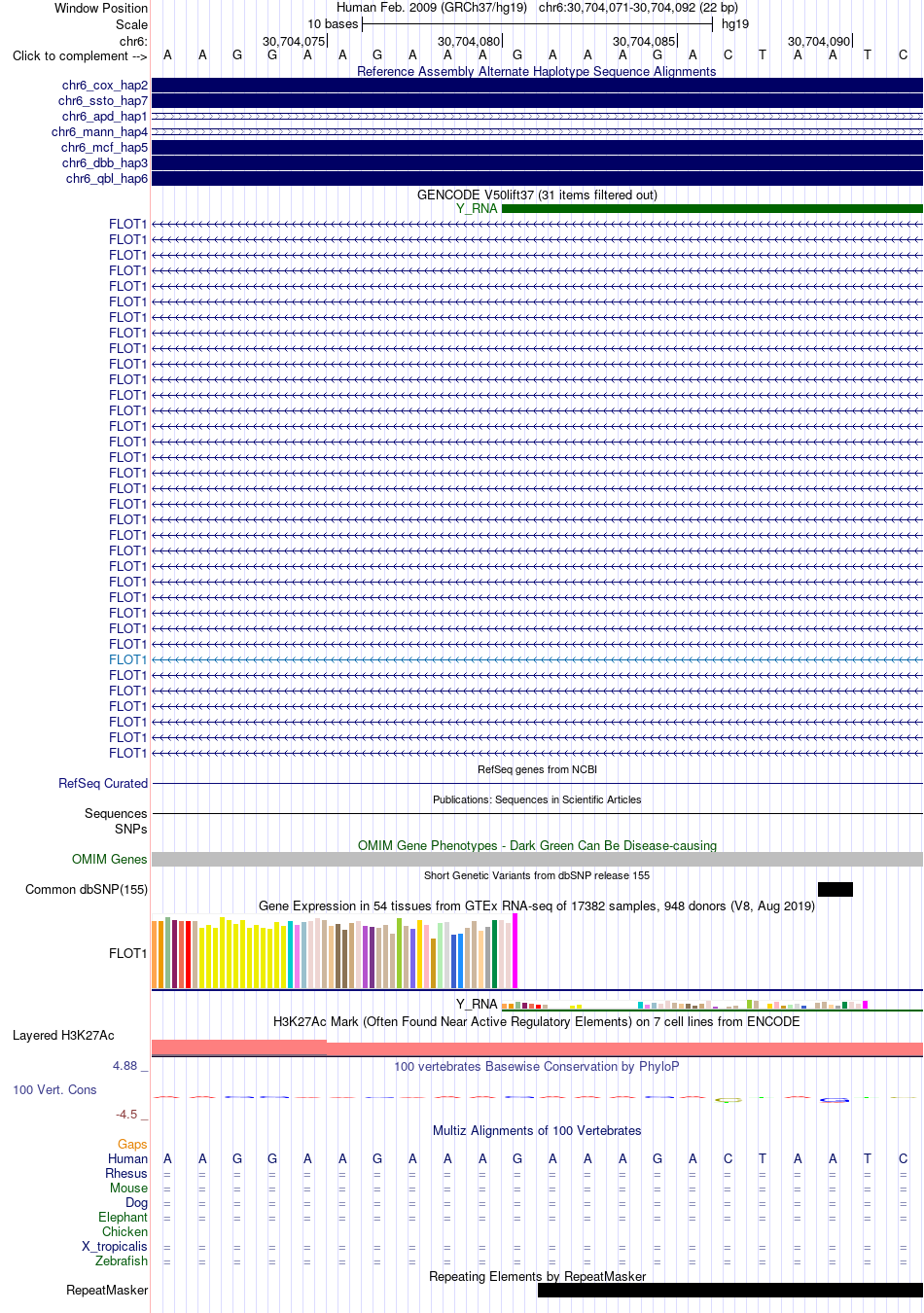Click the Window Position label
This screenshot has height=1313, width=924.
101,8
